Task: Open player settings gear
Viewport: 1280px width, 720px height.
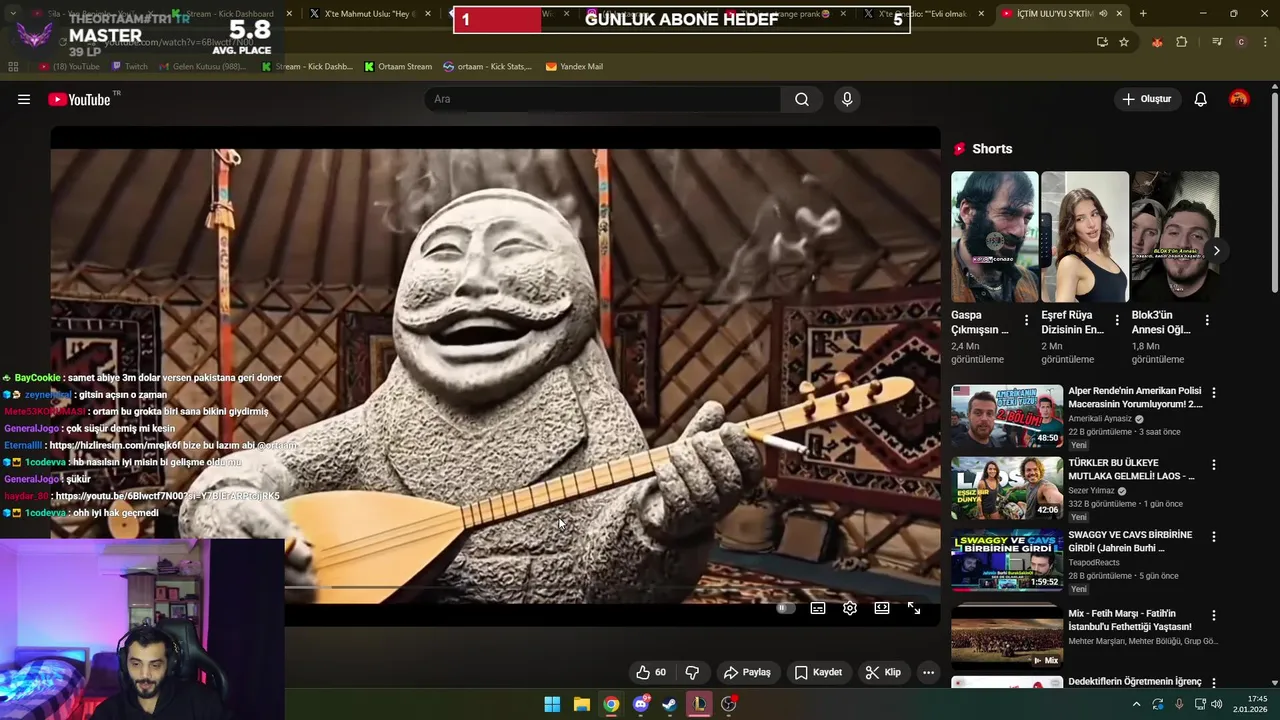Action: 850,608
